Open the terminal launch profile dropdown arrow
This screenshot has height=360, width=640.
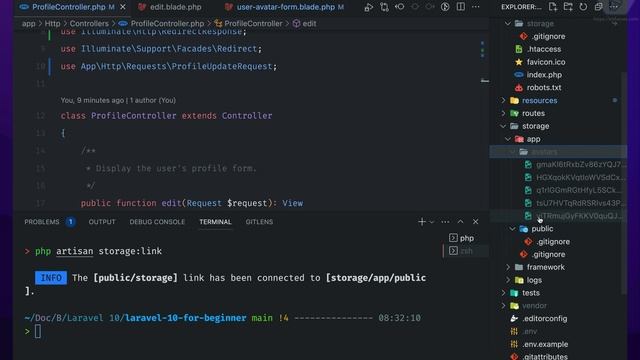point(431,222)
